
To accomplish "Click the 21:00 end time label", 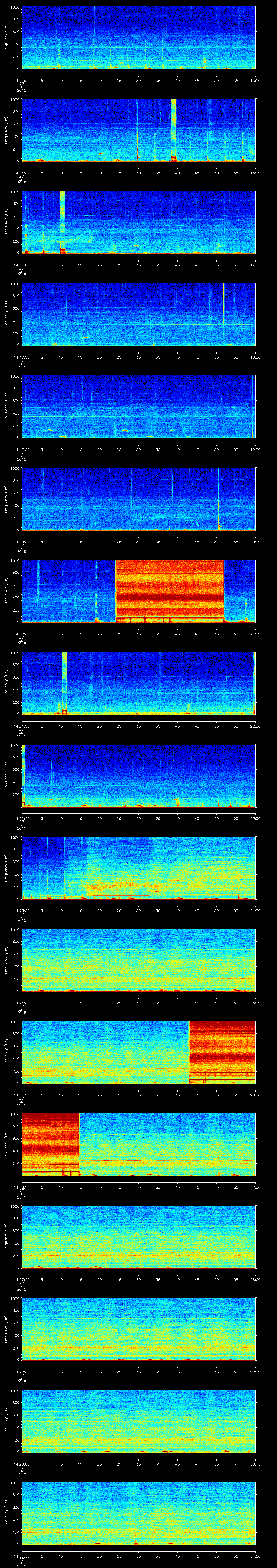I will [x=255, y=634].
